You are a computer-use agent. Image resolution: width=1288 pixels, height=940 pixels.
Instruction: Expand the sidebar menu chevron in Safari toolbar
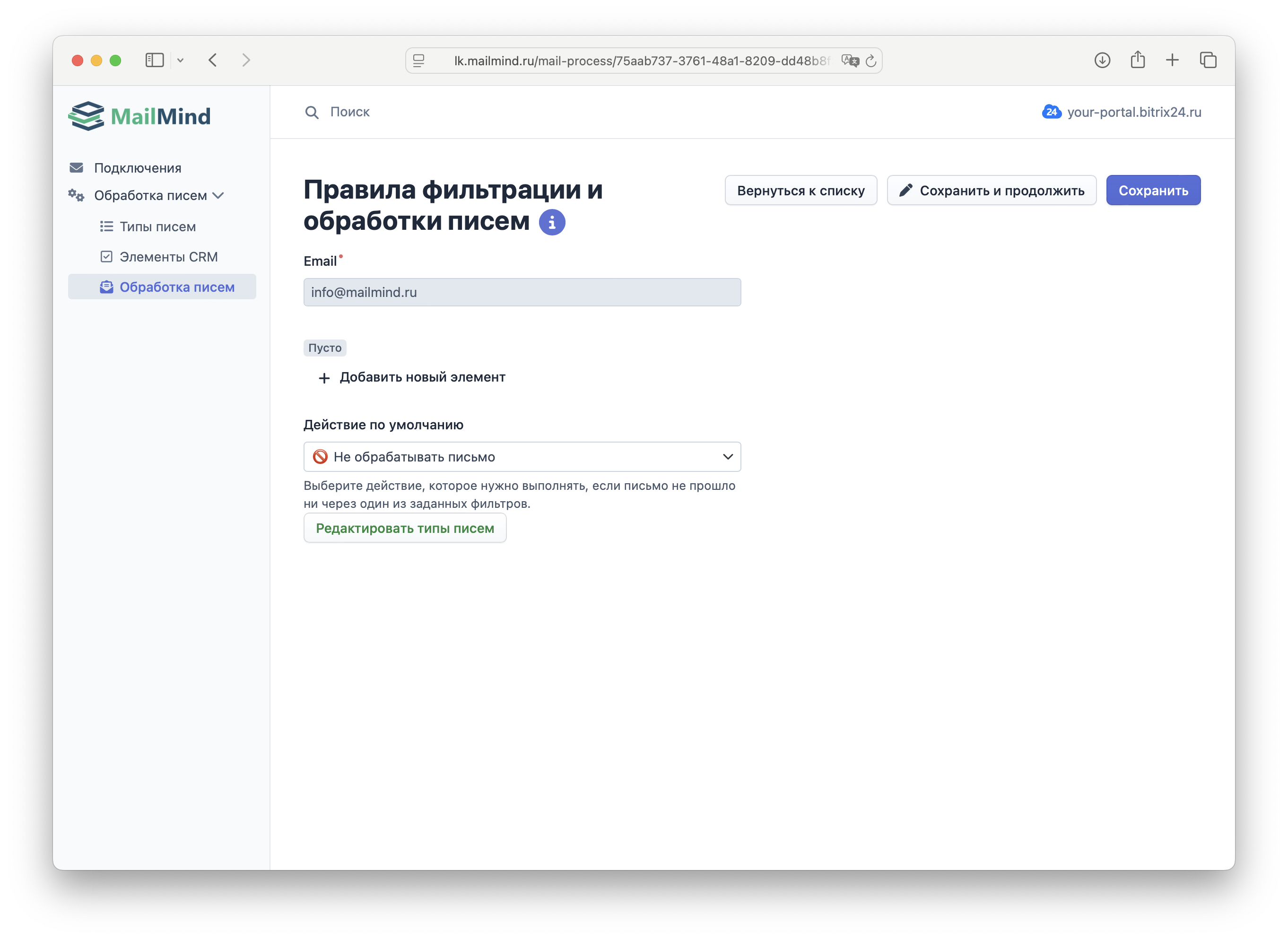click(180, 61)
